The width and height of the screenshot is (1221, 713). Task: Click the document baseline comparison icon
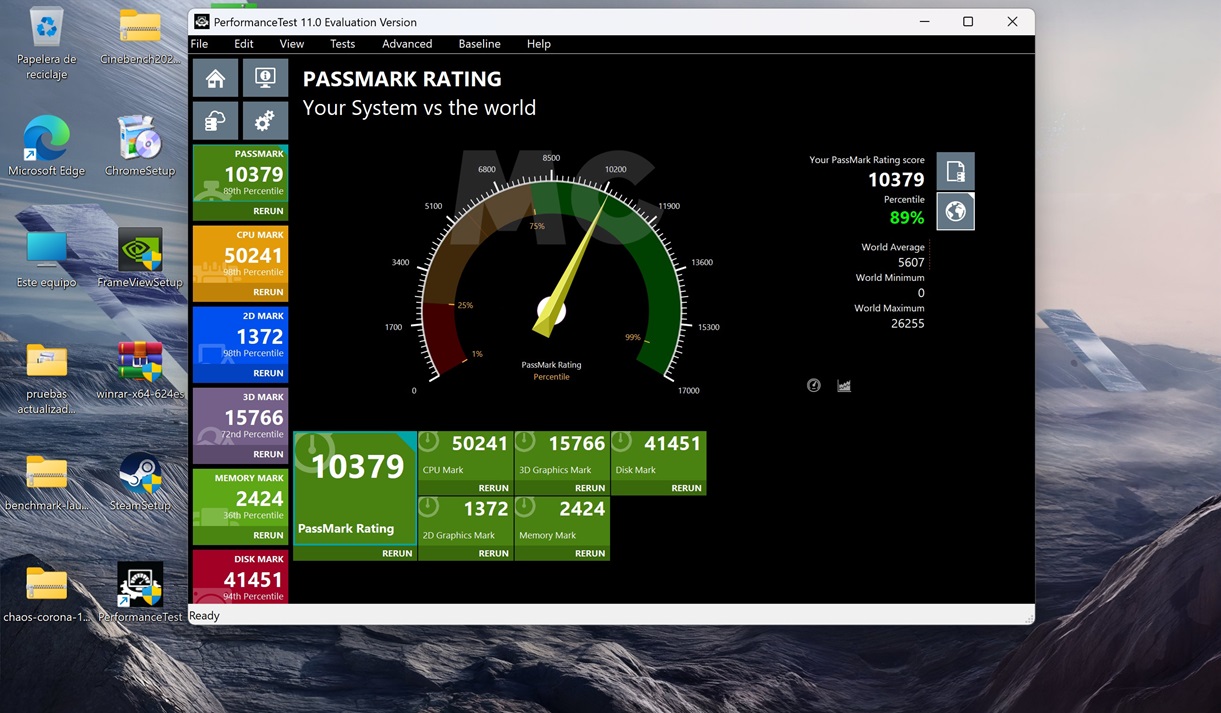pos(955,171)
